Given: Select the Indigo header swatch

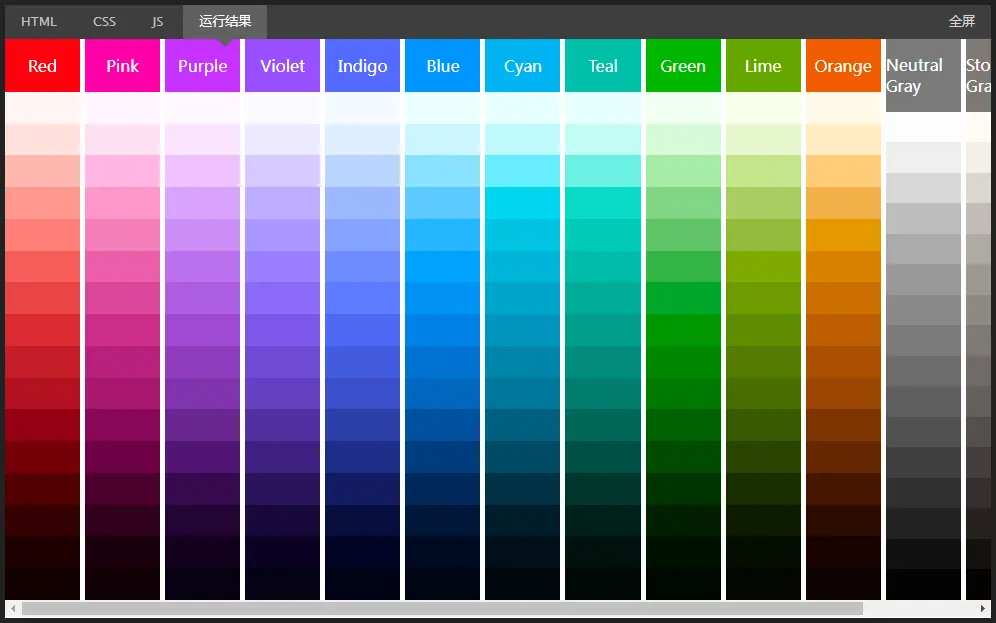Looking at the screenshot, I should (362, 66).
